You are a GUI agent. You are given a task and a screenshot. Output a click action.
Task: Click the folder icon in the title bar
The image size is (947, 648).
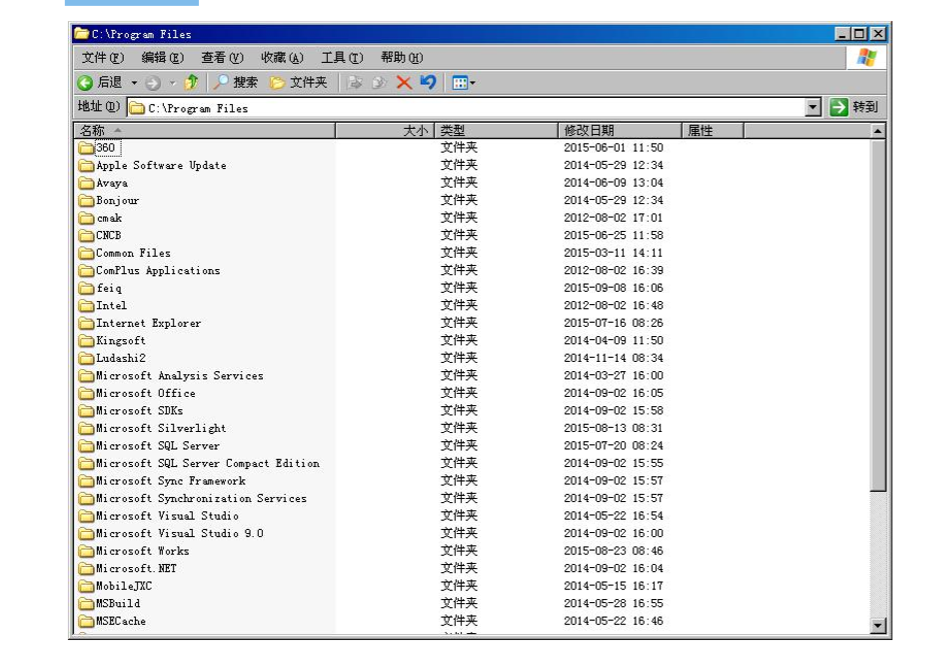82,33
